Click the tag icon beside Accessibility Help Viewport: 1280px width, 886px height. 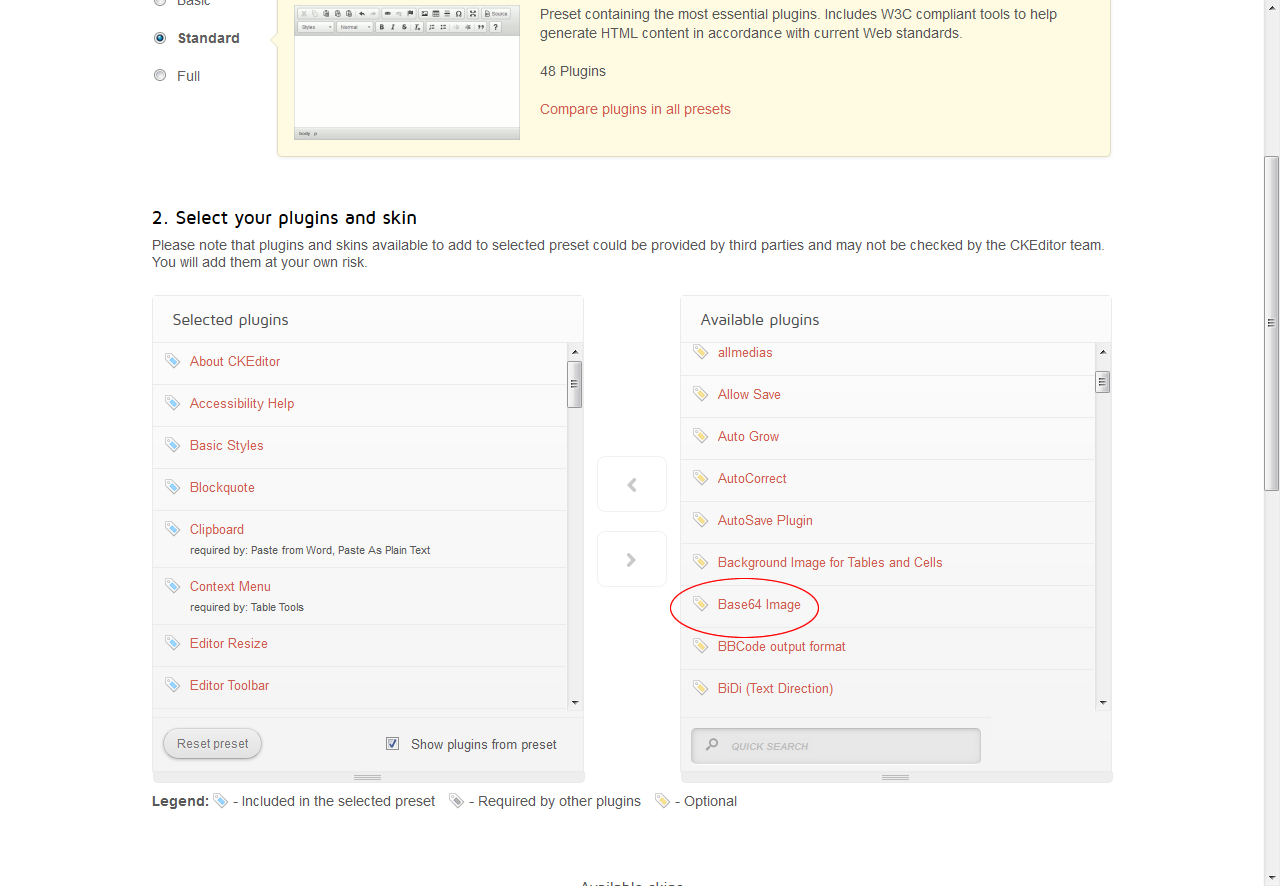(x=172, y=403)
